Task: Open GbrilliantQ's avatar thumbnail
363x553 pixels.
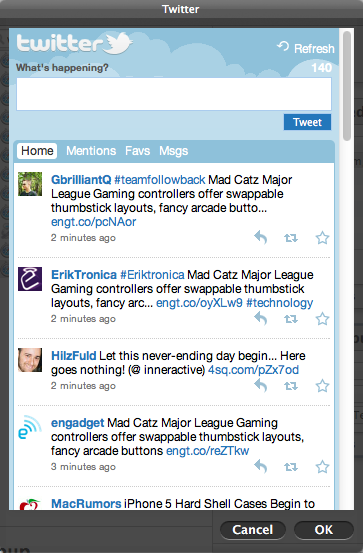Action: [30, 184]
